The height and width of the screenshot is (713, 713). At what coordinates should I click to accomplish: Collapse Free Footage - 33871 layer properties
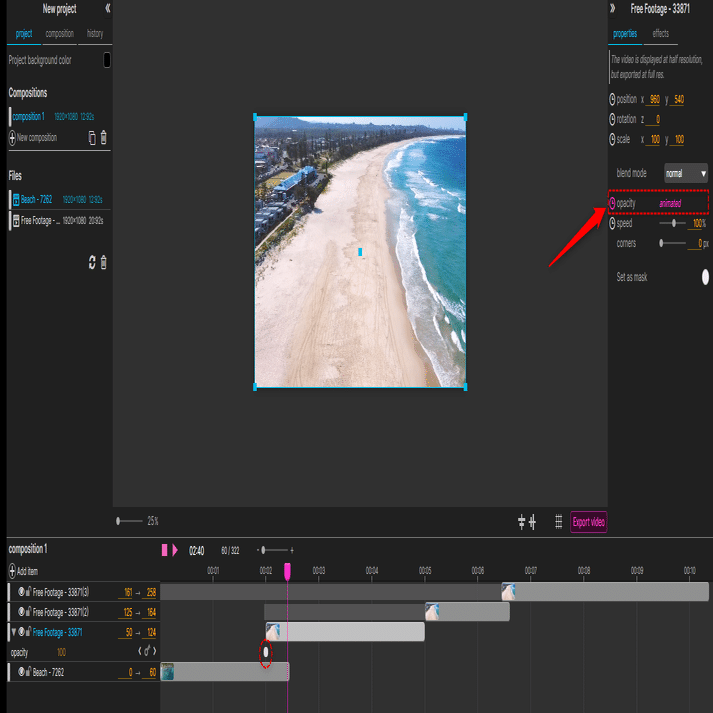tap(14, 632)
